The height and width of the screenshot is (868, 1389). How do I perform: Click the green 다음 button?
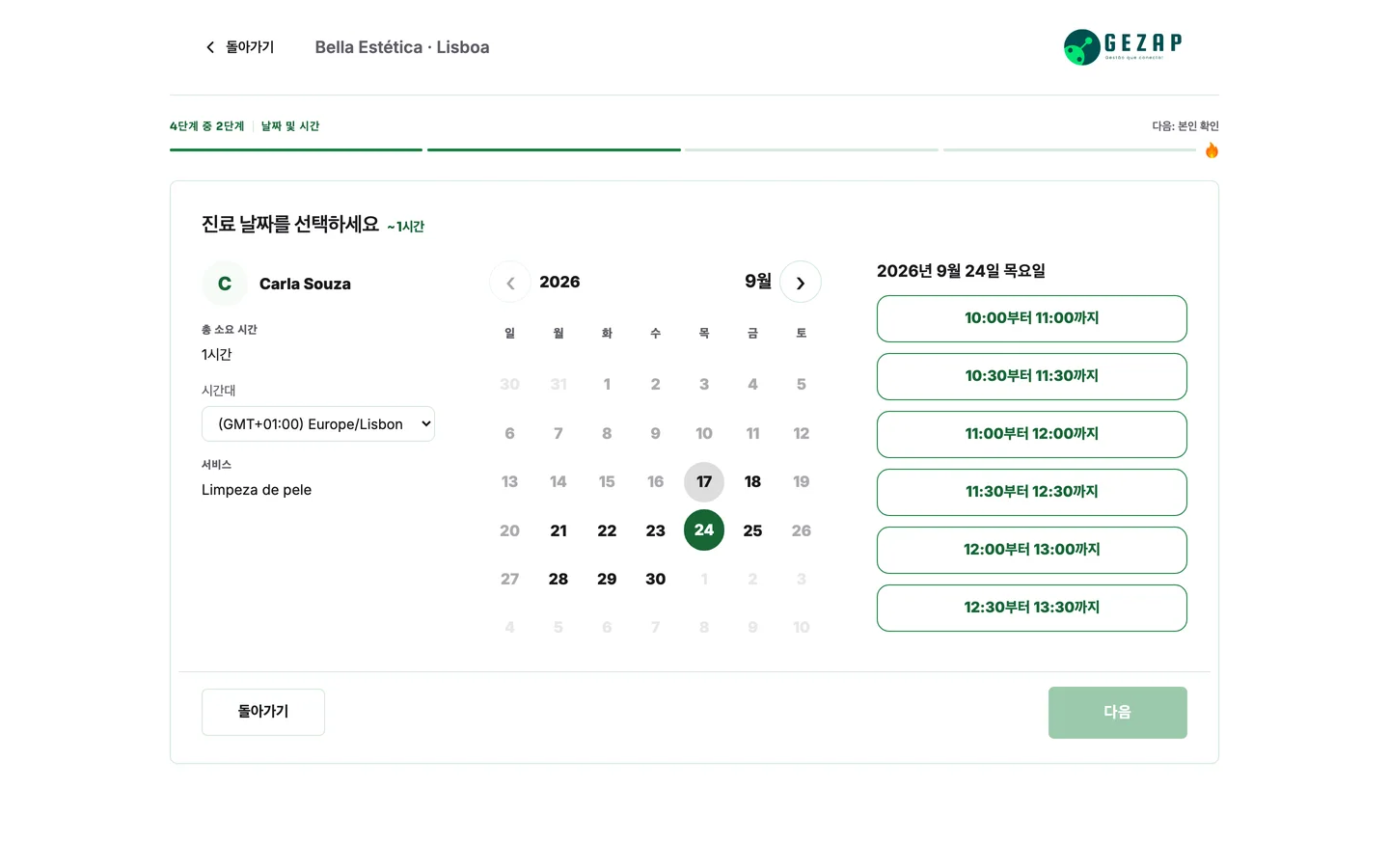(1118, 713)
